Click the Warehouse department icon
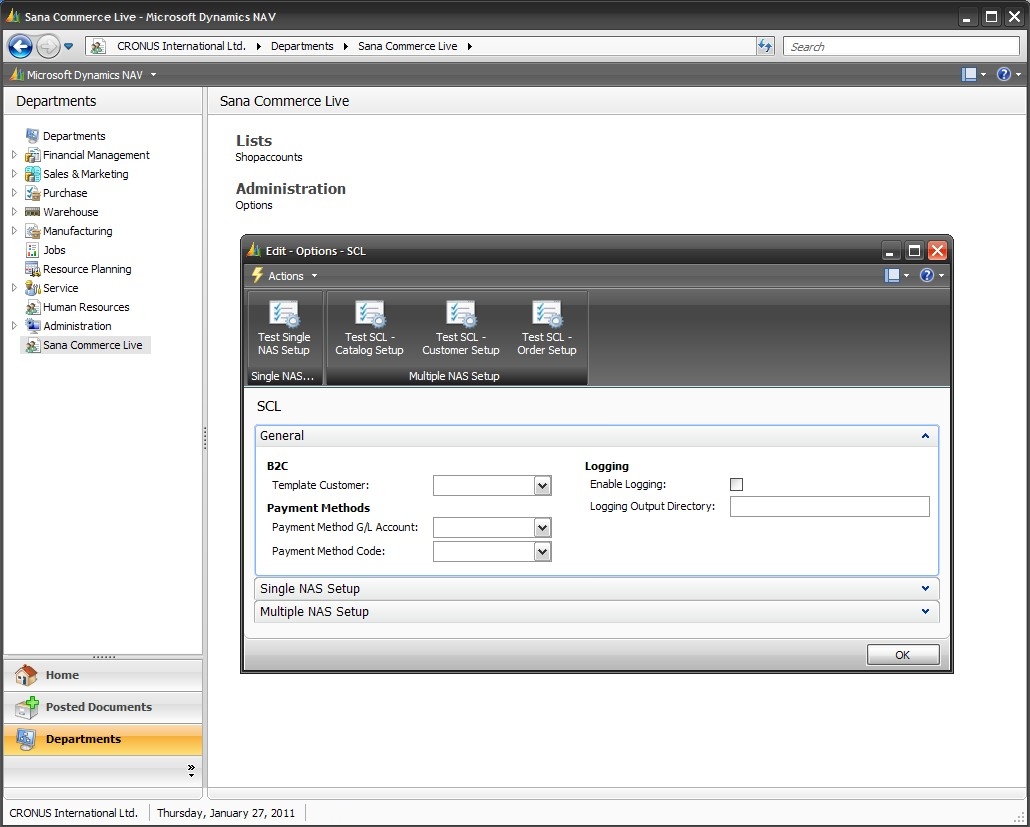Screen dimensions: 1030x827 (x=32, y=212)
